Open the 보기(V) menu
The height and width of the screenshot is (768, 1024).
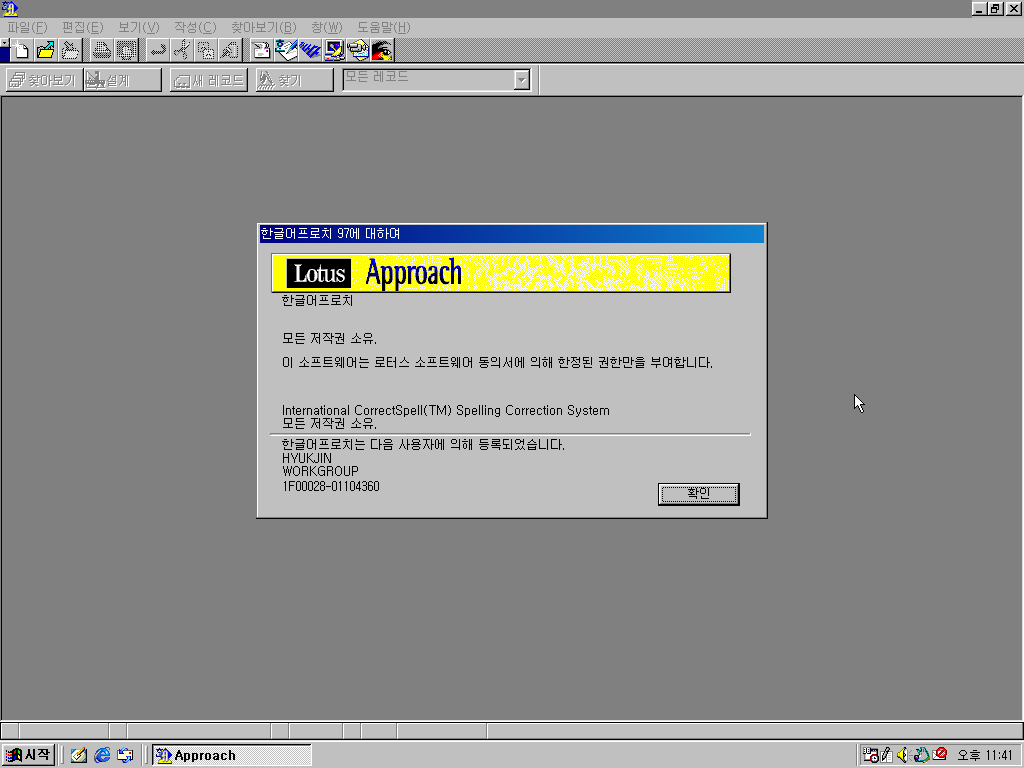tap(138, 27)
